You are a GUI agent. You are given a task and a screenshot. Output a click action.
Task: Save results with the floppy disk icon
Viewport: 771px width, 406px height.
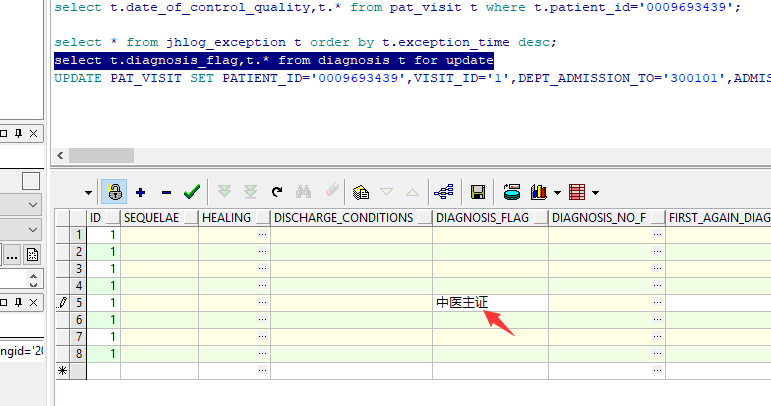tap(477, 192)
